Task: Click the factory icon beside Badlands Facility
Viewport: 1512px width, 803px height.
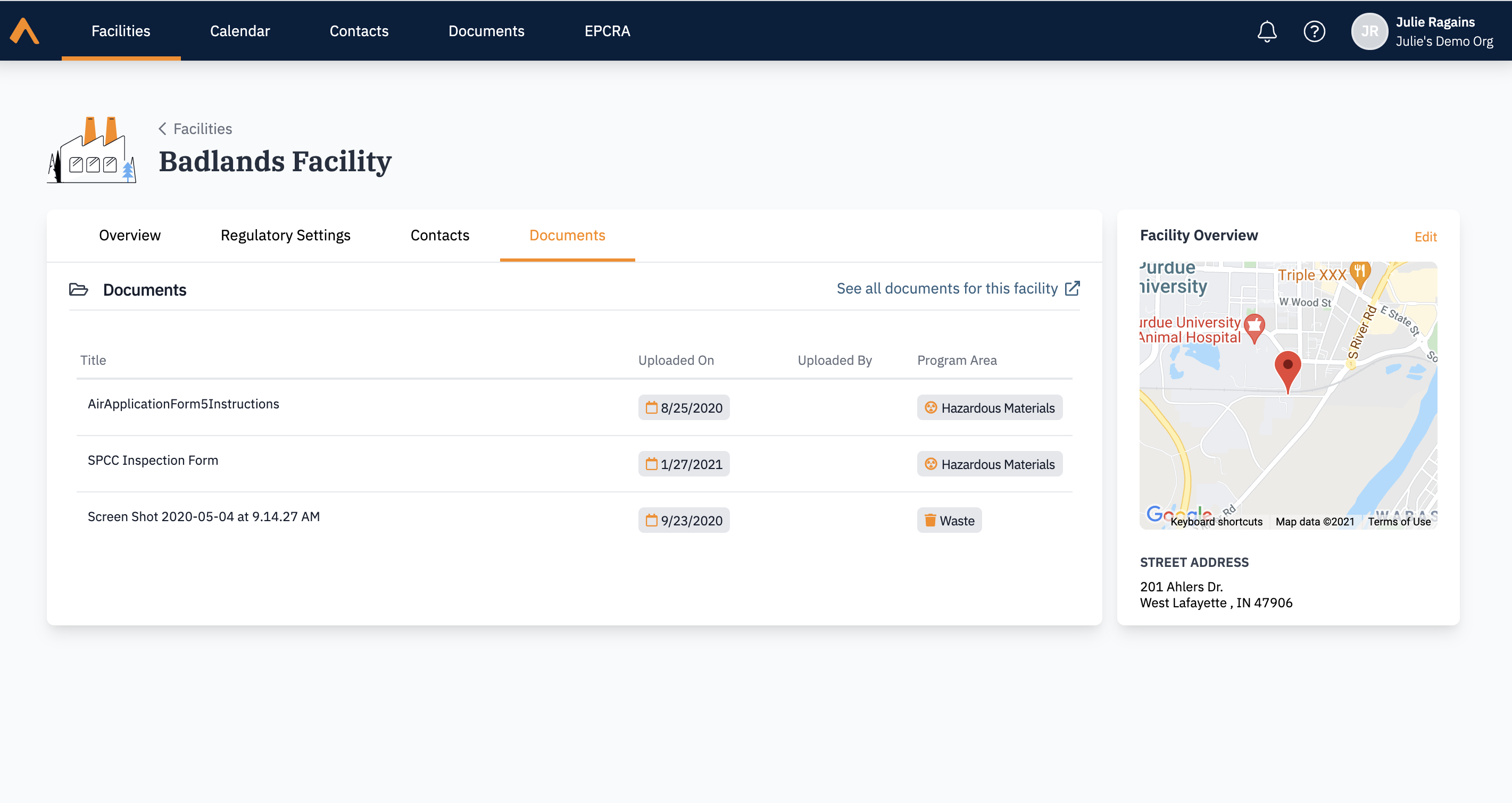Action: tap(91, 152)
